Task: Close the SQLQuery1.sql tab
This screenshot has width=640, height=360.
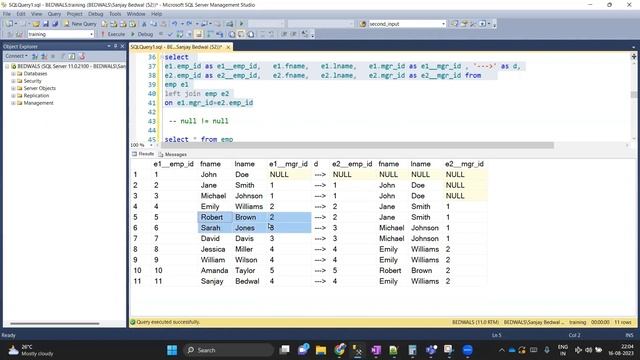Action: click(x=228, y=47)
